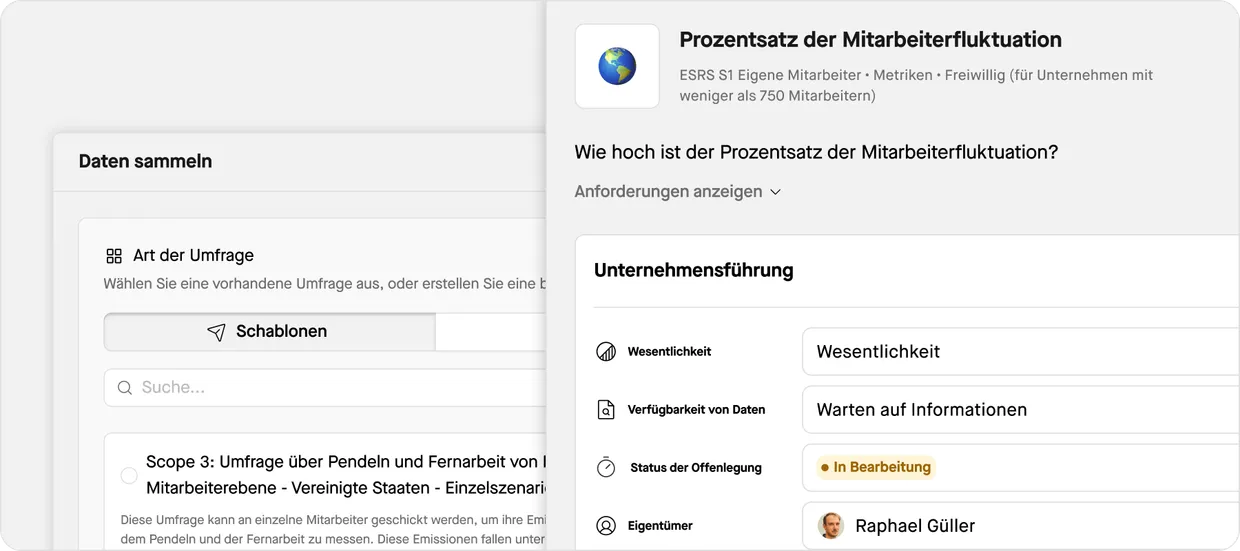Open the Warten auf Informationen dropdown
This screenshot has width=1240, height=551.
1020,410
